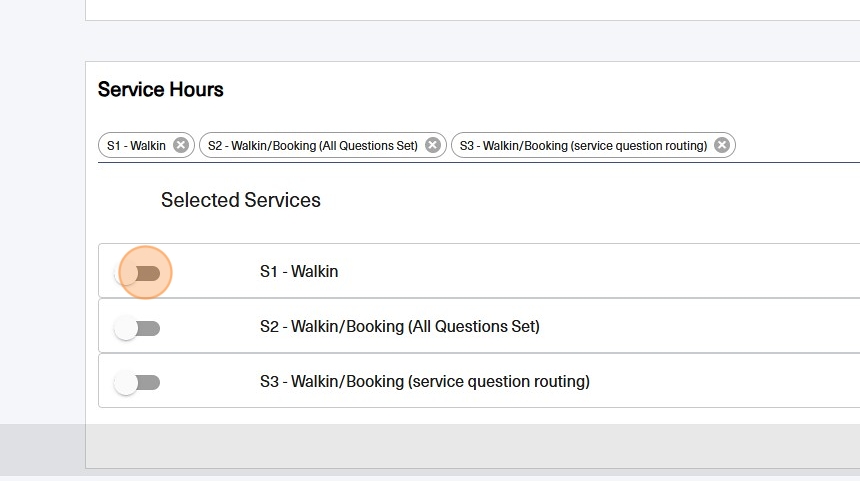
Task: Focus the services field after the S3 chip
Action: click(x=797, y=146)
